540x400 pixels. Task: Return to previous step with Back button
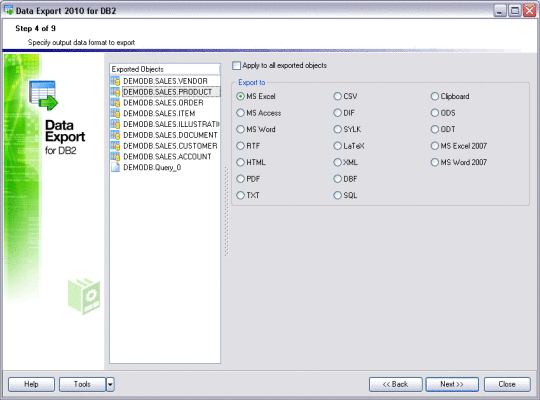395,384
